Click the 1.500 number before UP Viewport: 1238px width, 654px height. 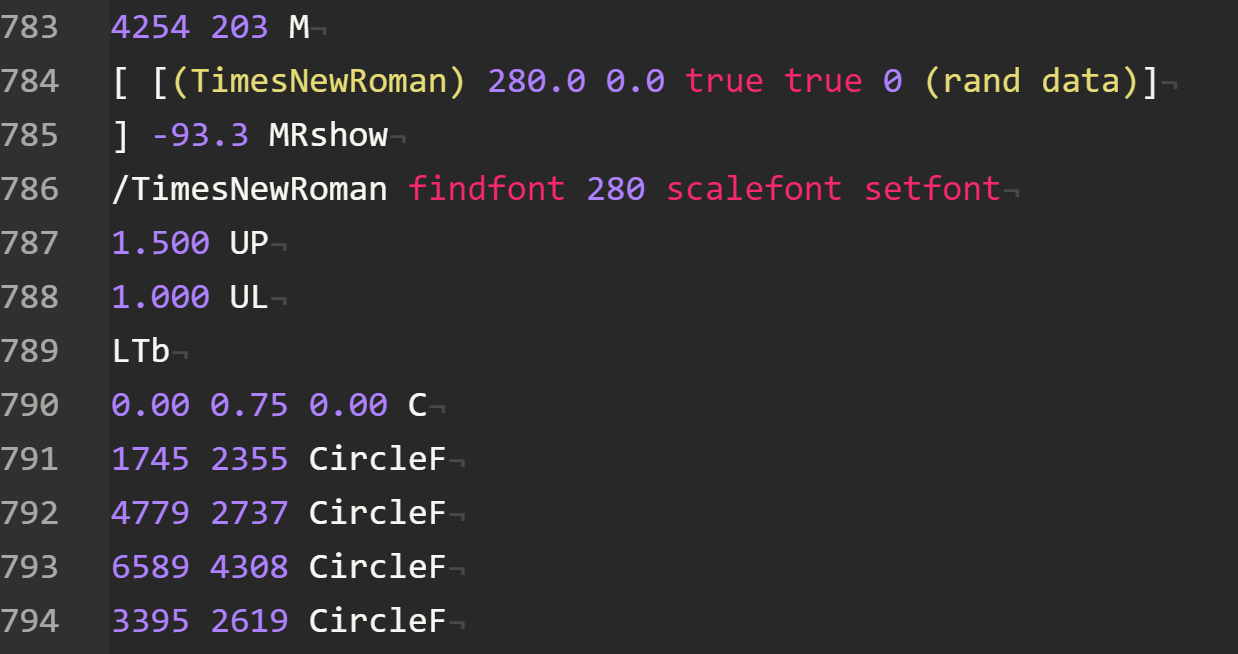pos(160,243)
